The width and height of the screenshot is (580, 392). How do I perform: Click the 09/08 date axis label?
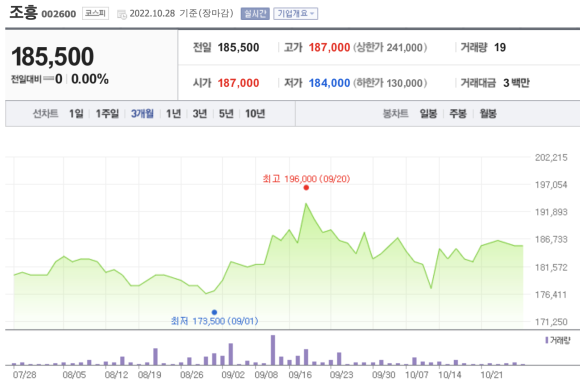266,375
